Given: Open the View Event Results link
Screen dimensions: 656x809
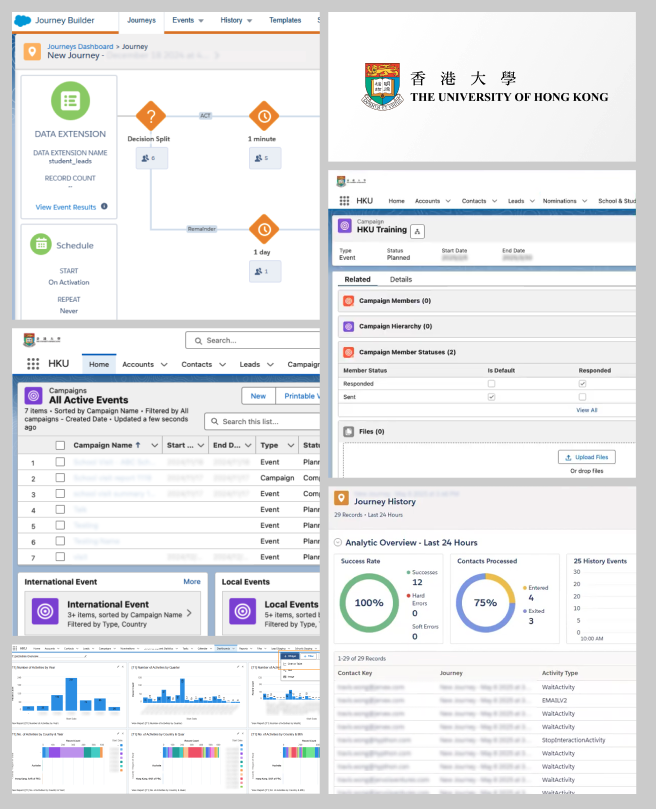Looking at the screenshot, I should click(66, 207).
